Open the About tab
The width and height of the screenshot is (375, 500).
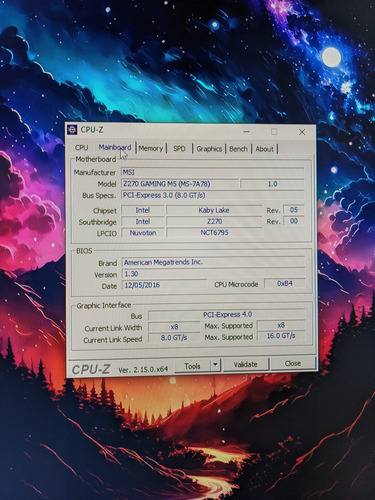[x=264, y=149]
